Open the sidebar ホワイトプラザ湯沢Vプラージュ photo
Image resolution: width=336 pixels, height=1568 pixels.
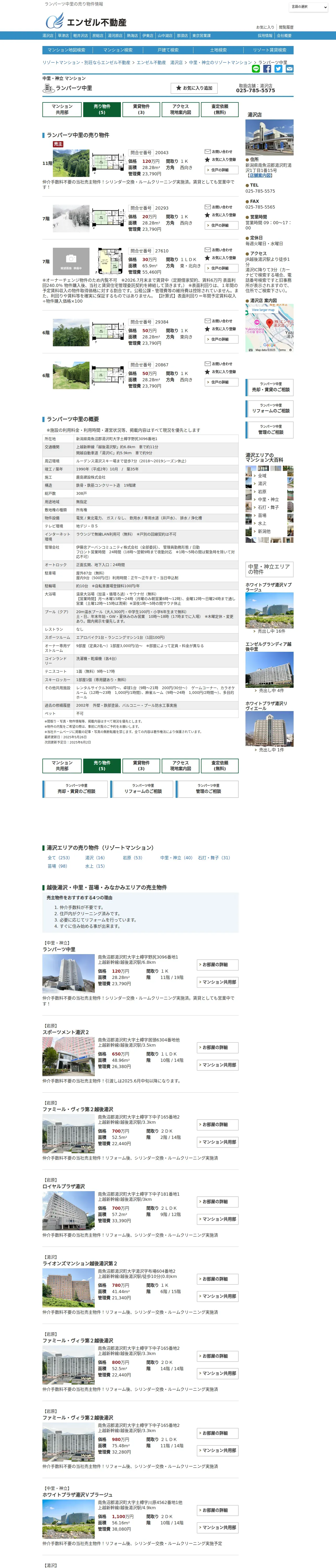pyautogui.click(x=270, y=610)
